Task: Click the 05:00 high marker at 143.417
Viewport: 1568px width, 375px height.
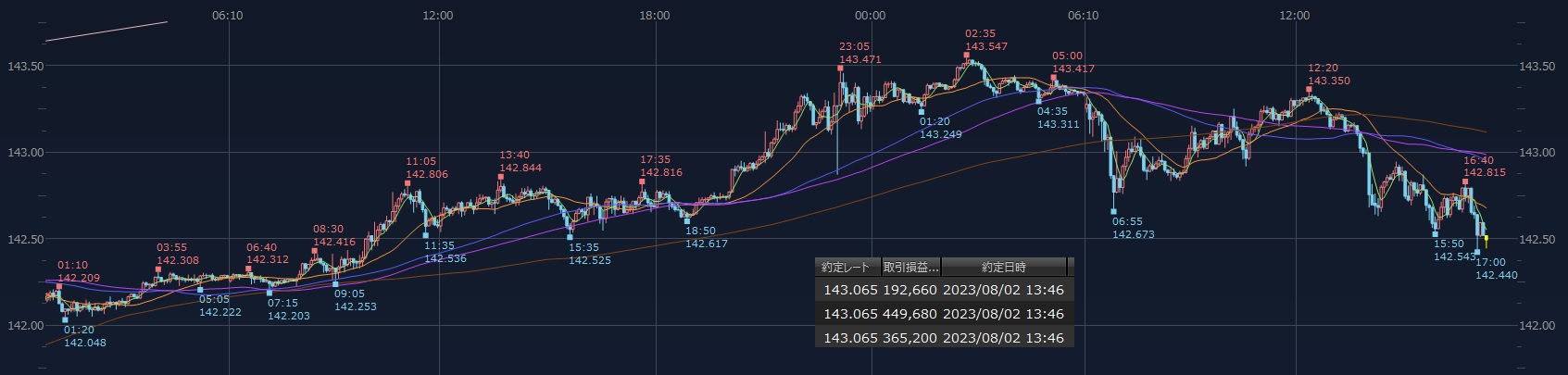Action: pyautogui.click(x=1054, y=77)
